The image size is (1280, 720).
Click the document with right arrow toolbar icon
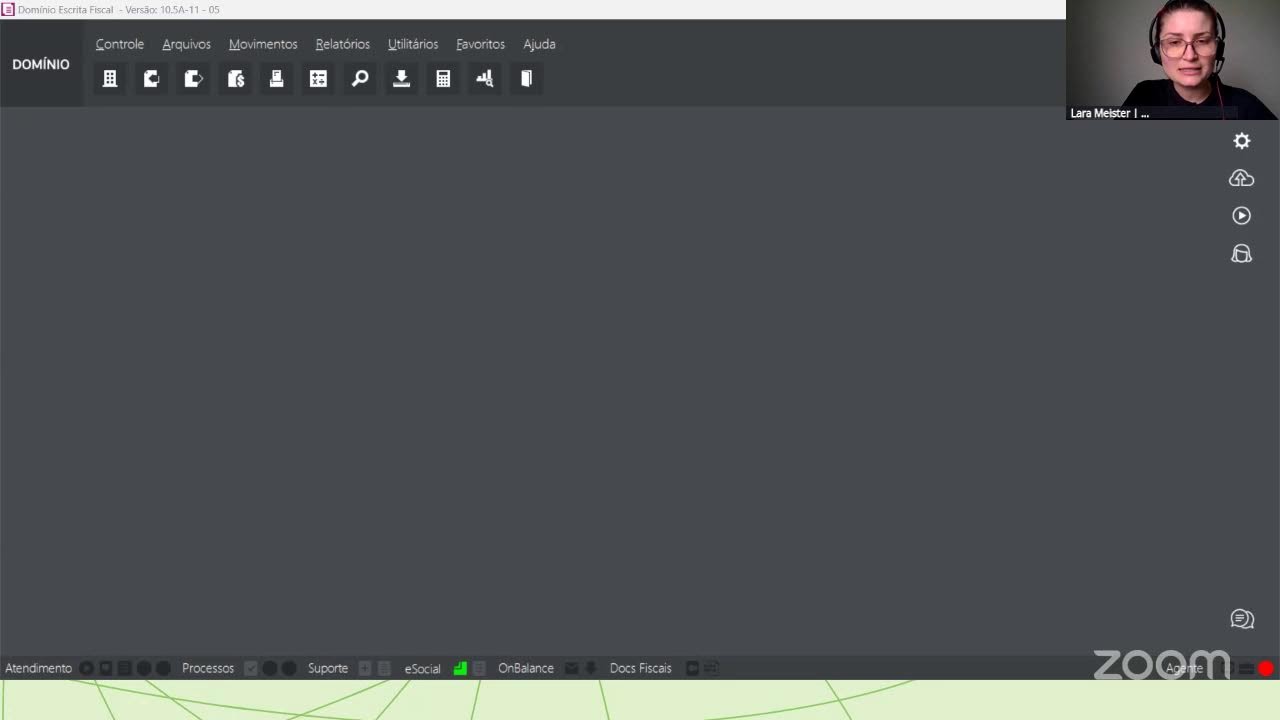click(193, 78)
